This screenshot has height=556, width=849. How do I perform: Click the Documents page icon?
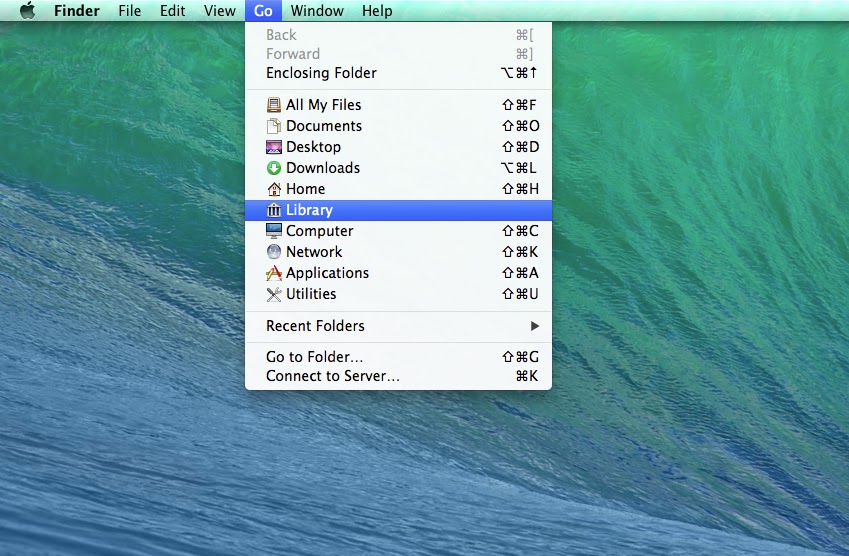[274, 126]
